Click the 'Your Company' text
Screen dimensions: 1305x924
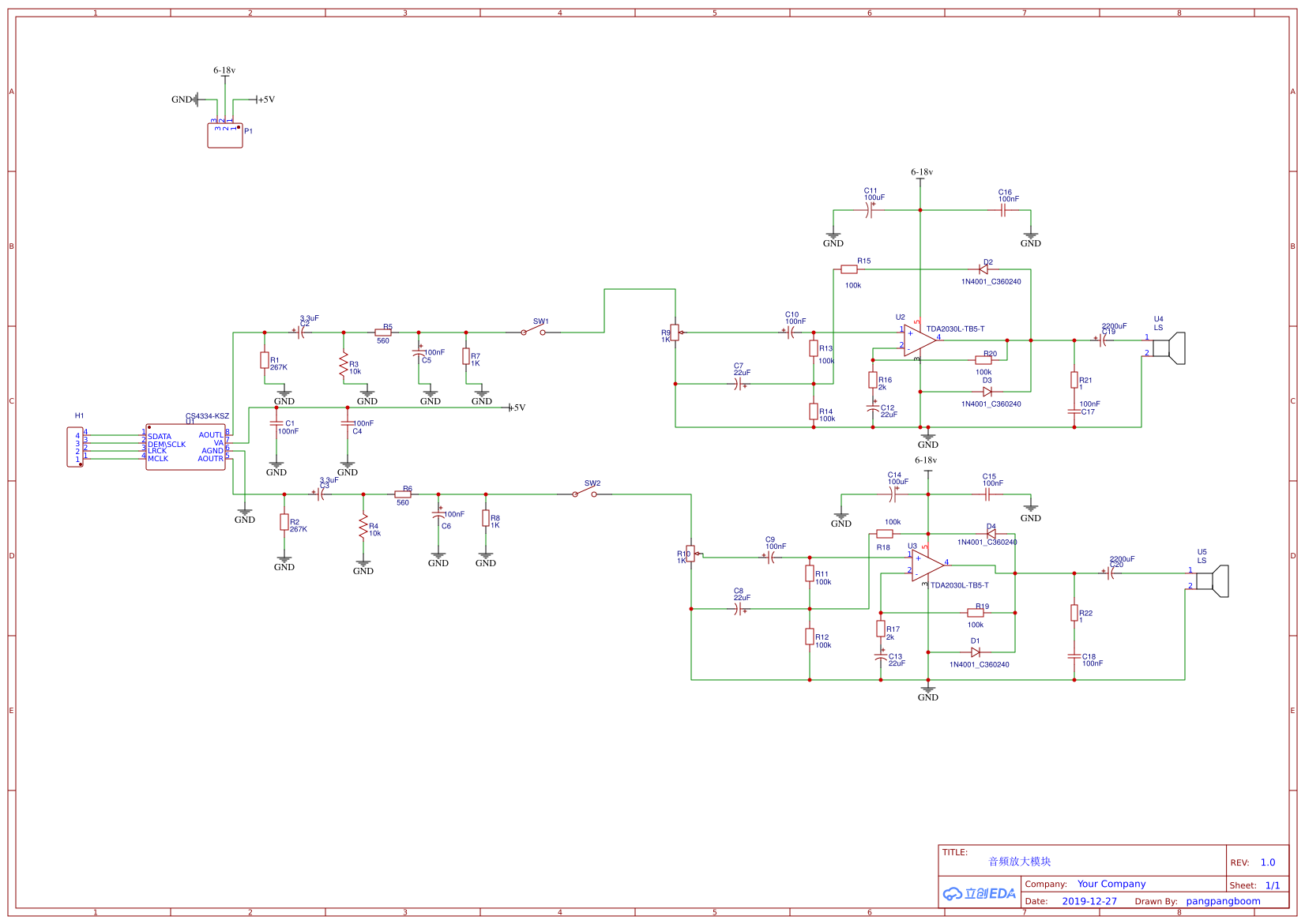(1111, 885)
